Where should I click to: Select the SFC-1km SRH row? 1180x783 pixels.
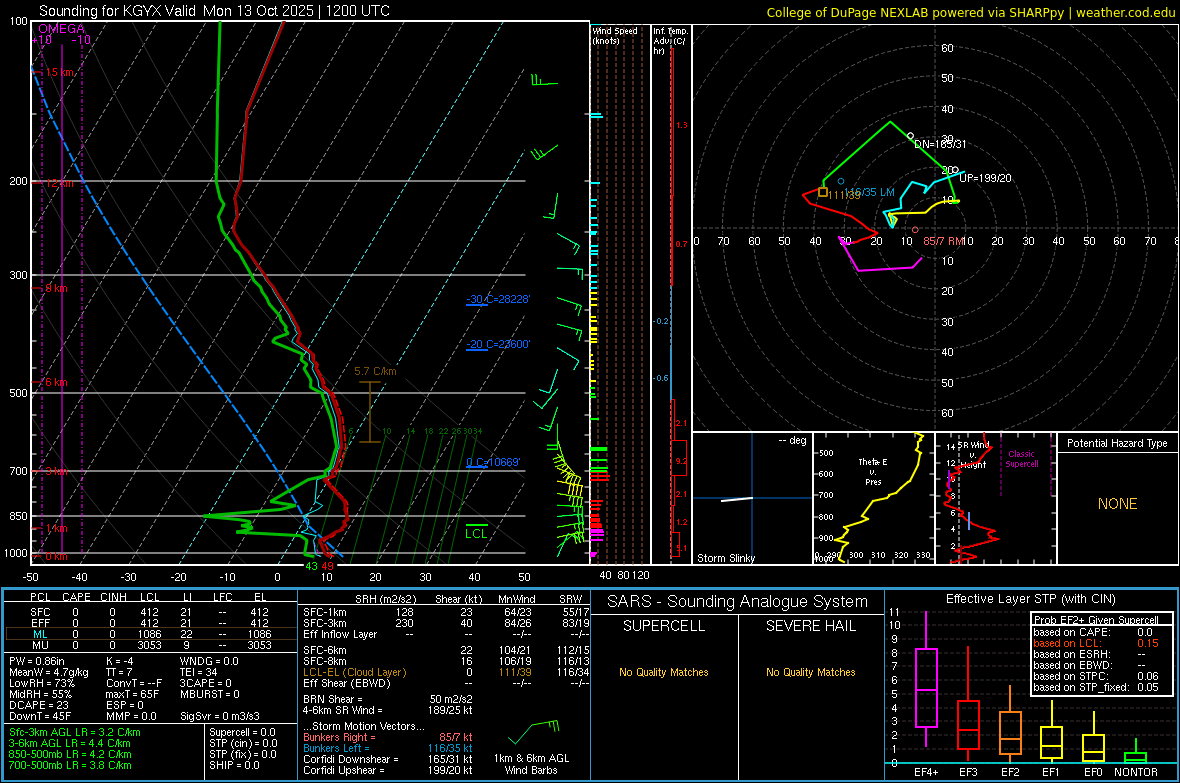(446, 612)
